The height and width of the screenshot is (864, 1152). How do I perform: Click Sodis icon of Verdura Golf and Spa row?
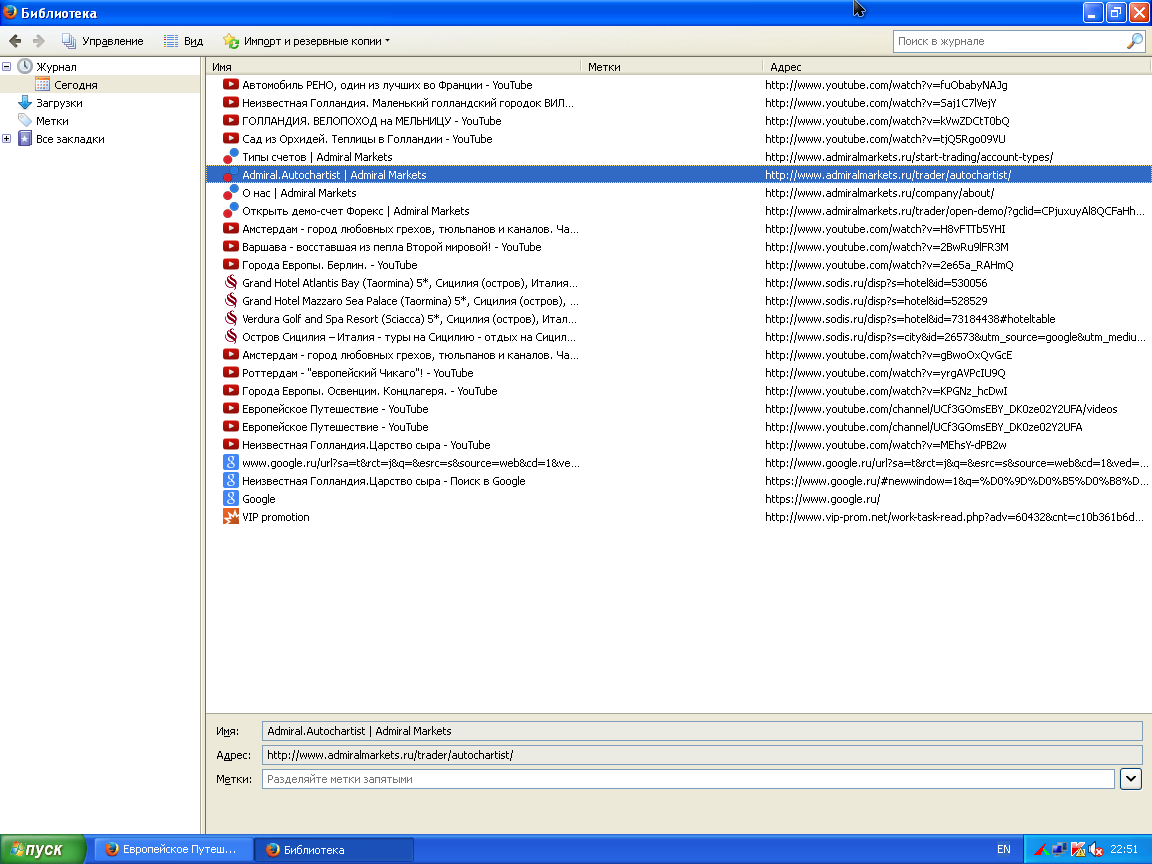point(231,319)
